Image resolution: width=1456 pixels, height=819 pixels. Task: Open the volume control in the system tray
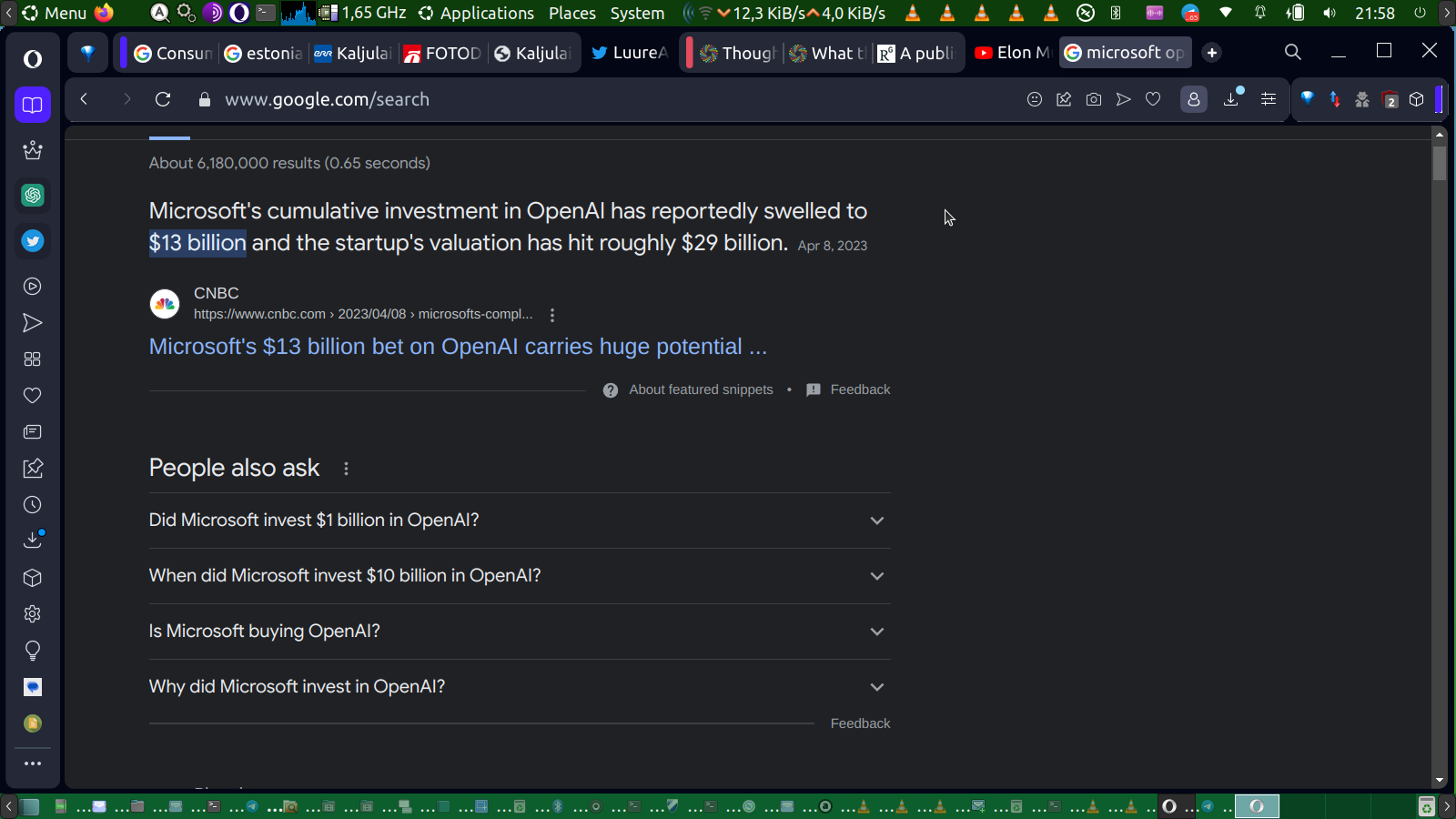(1330, 13)
